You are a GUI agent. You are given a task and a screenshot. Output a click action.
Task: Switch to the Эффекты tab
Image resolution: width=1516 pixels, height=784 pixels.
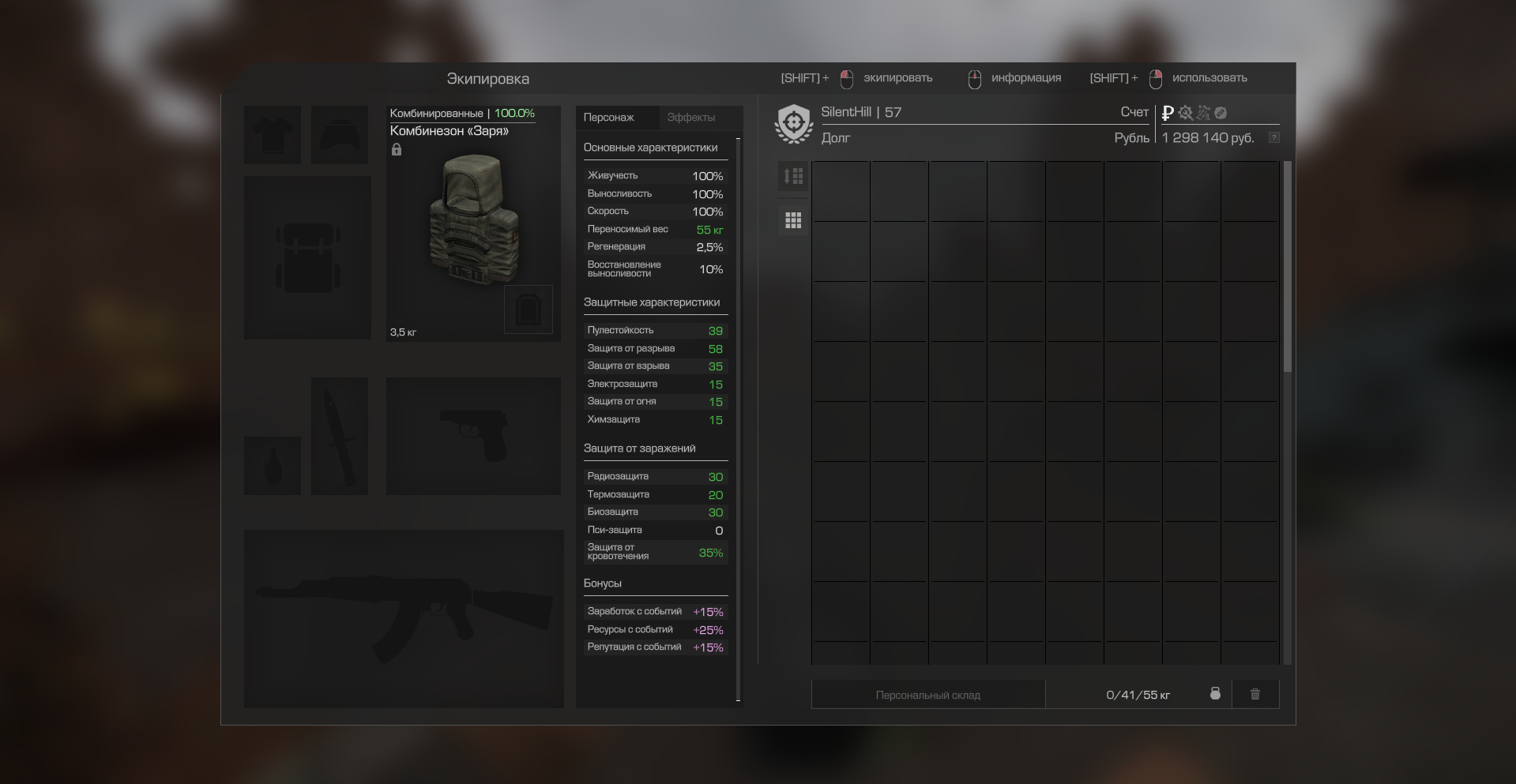click(690, 118)
